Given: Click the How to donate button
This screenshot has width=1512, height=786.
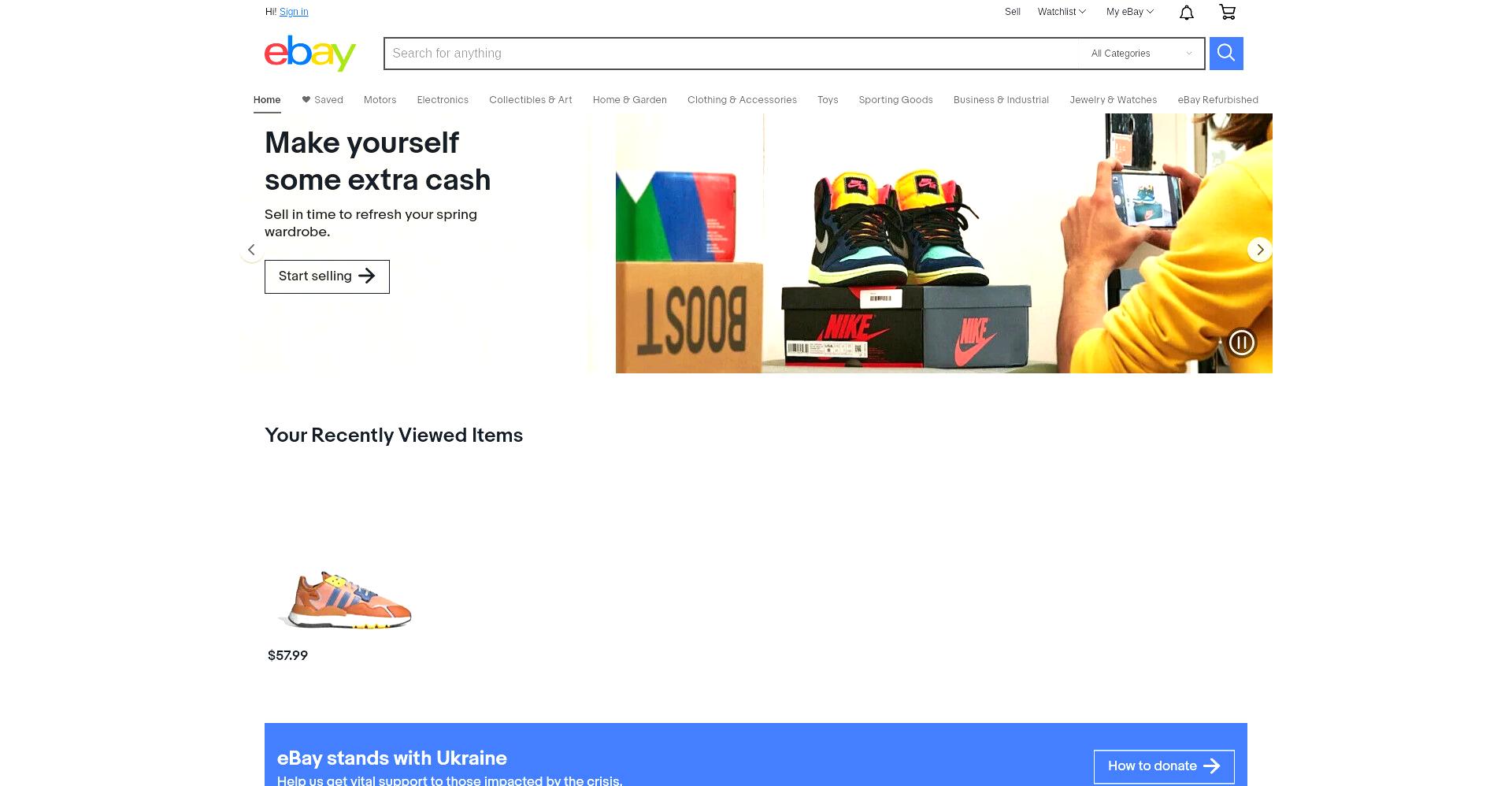Looking at the screenshot, I should [1164, 766].
